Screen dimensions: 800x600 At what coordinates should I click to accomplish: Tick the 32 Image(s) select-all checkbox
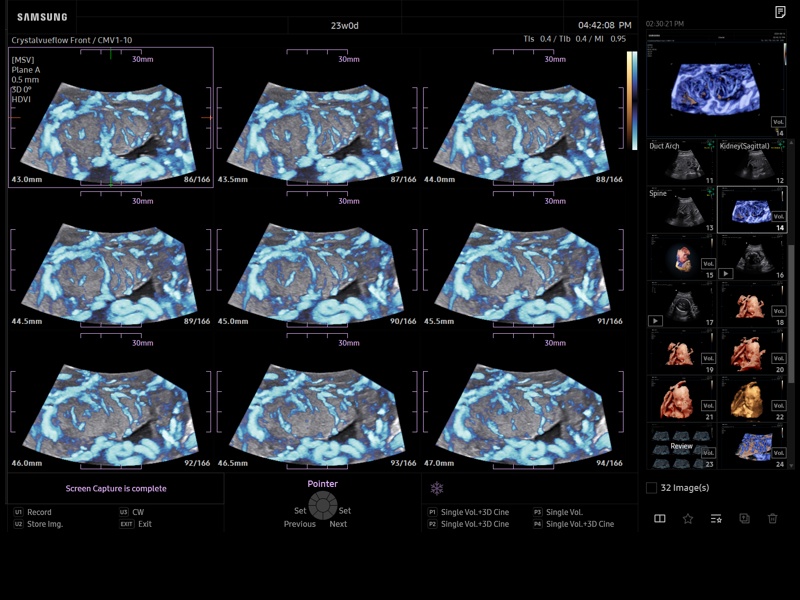[x=652, y=488]
